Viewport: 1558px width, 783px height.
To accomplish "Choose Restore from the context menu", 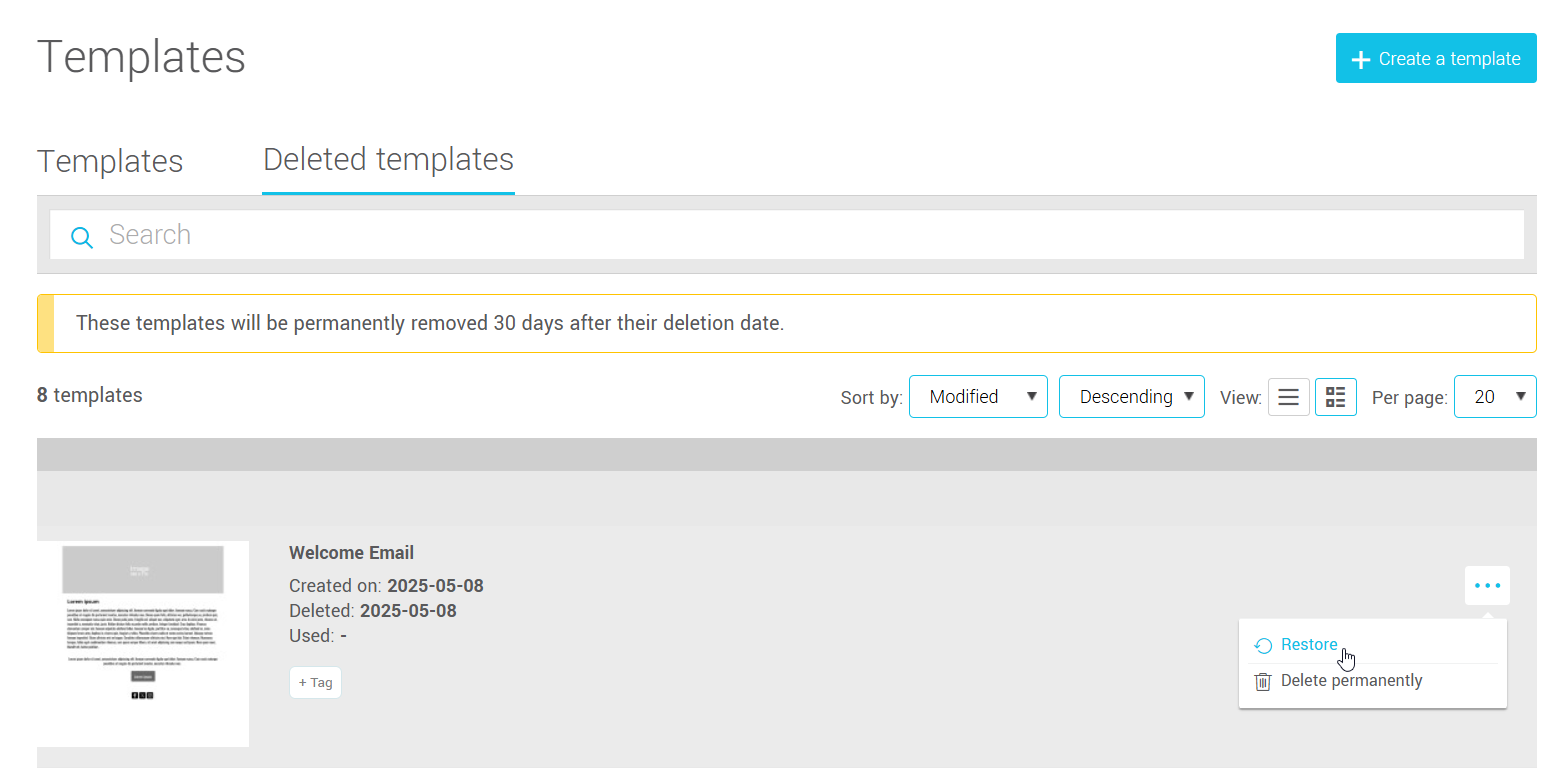I will pyautogui.click(x=1308, y=645).
